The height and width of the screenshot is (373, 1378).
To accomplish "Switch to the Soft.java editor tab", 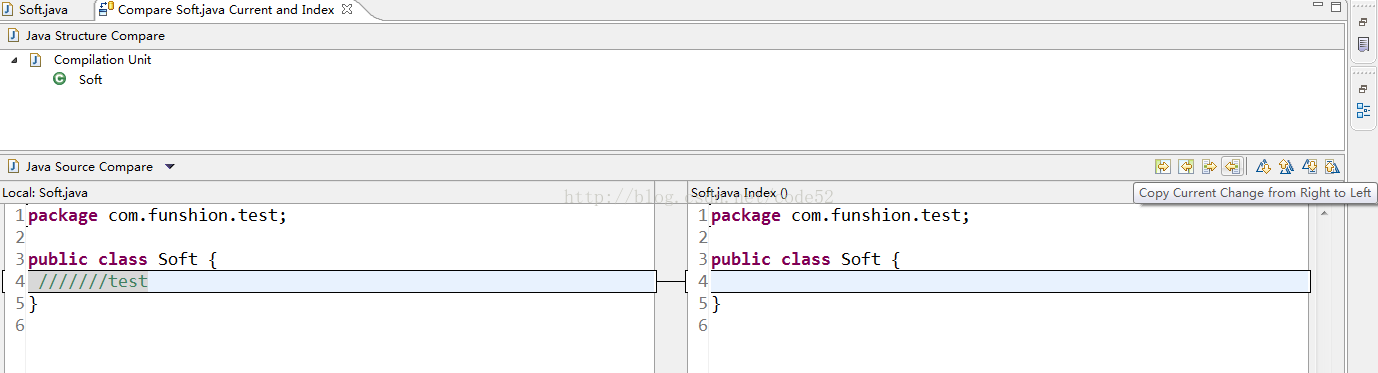I will [x=43, y=10].
